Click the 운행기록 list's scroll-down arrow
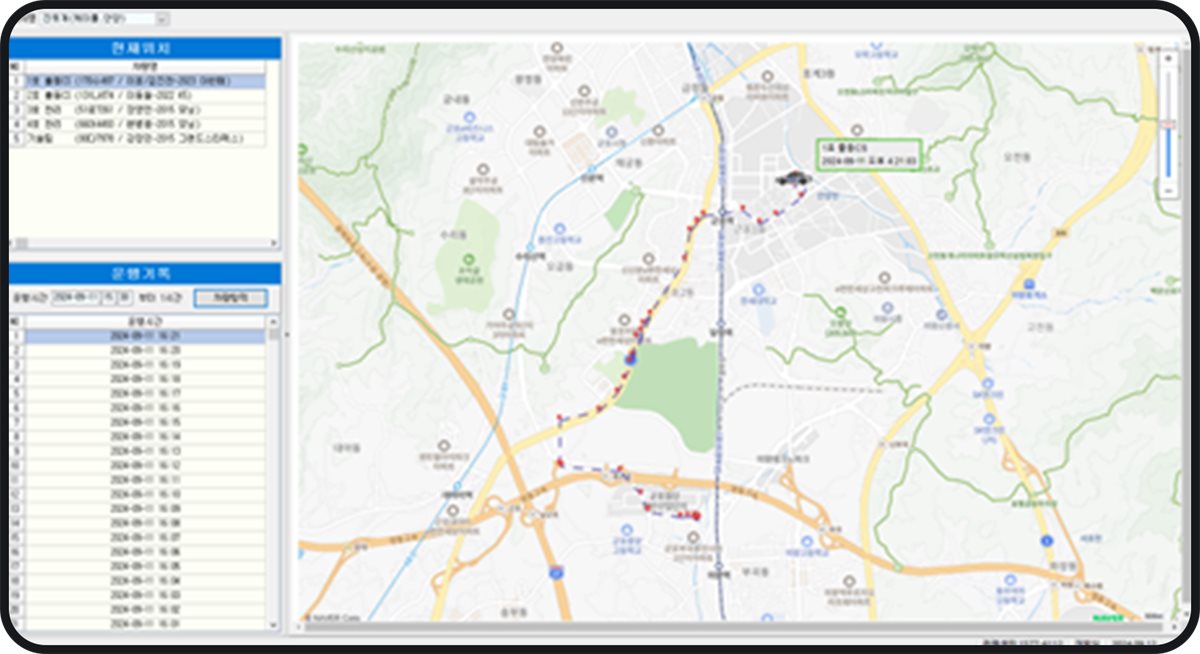This screenshot has width=1200, height=654. click(x=274, y=625)
